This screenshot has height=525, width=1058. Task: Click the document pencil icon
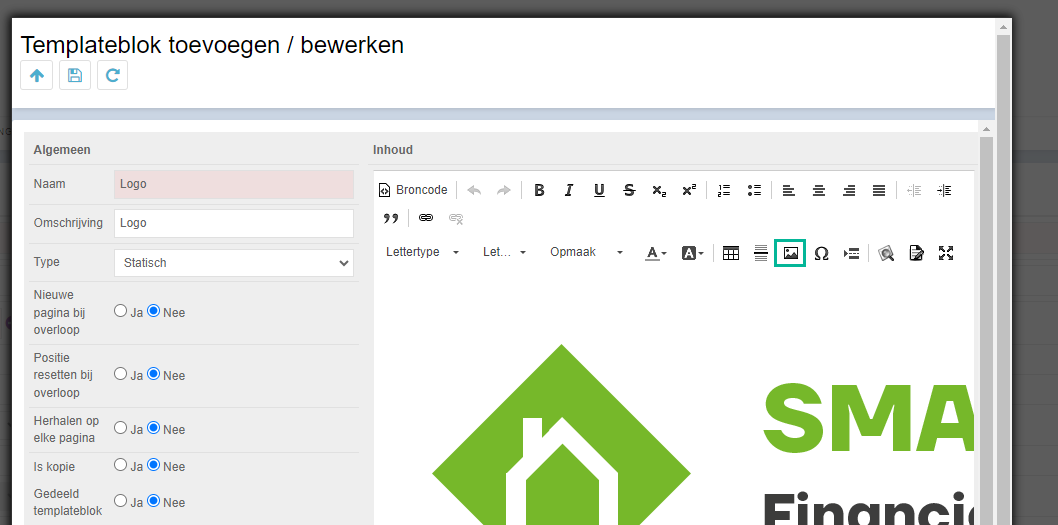click(x=916, y=253)
